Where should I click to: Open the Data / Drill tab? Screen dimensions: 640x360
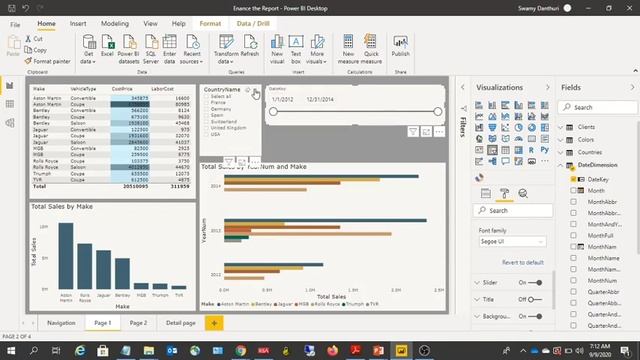tap(253, 24)
